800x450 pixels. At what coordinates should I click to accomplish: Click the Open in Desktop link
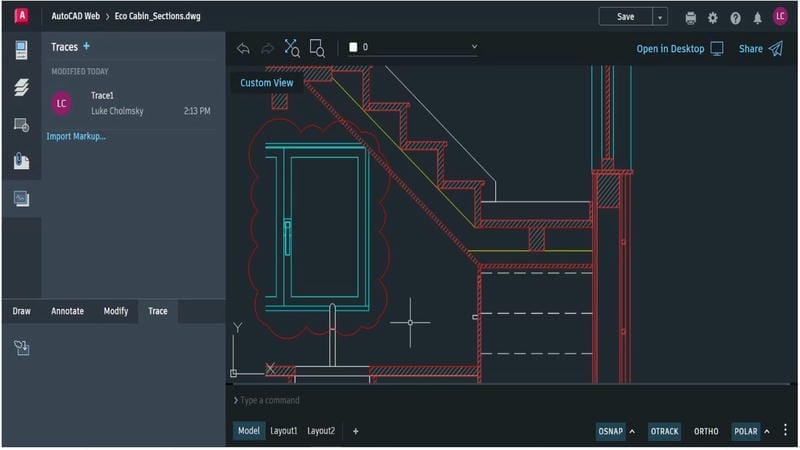[670, 48]
